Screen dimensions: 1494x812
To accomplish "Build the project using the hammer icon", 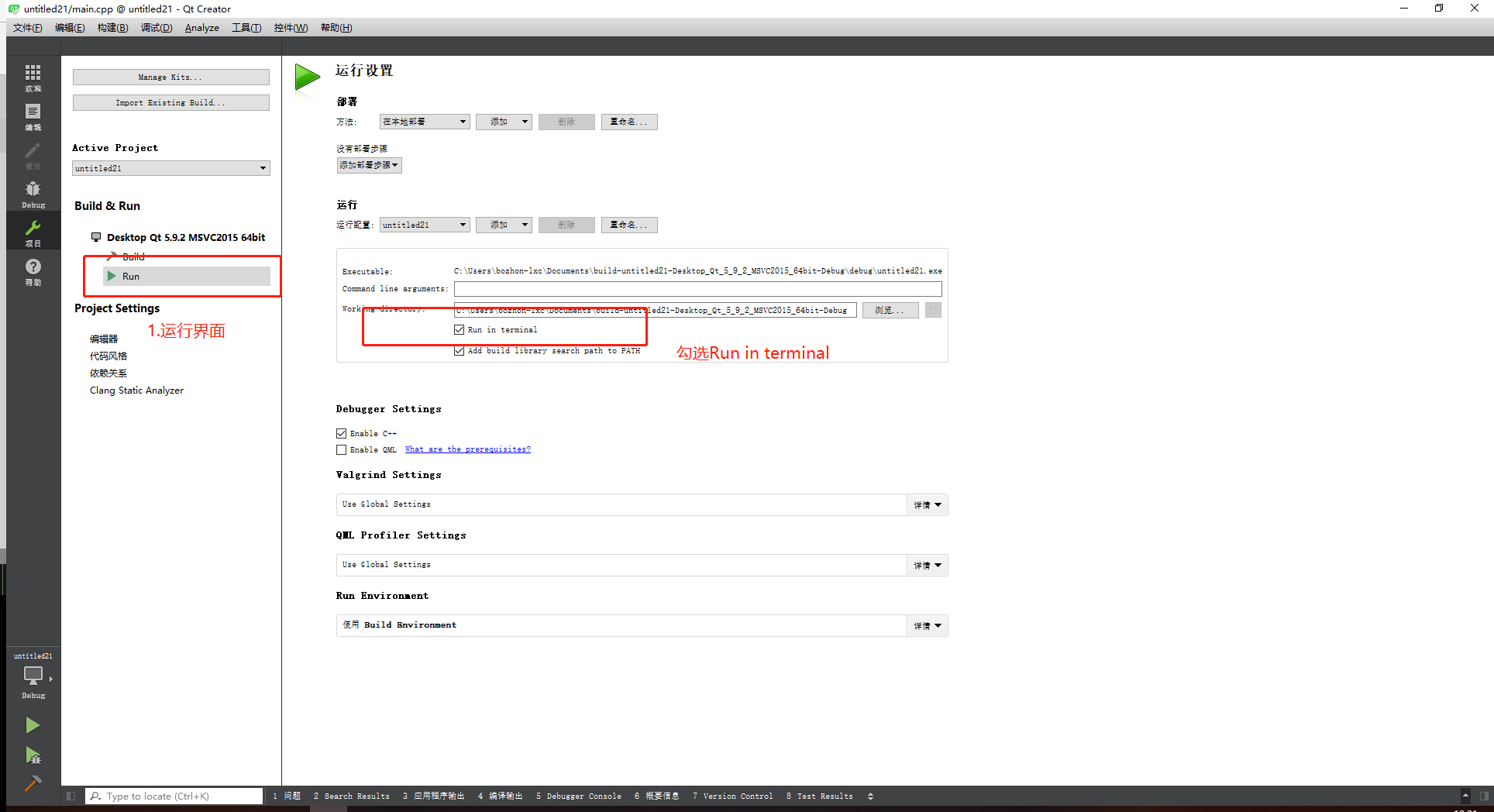I will point(33,783).
